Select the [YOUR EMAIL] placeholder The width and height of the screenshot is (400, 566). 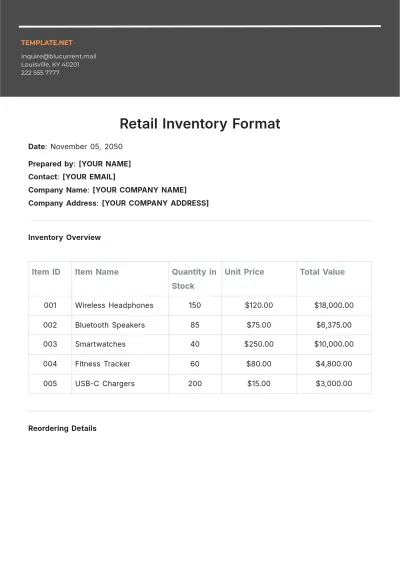(89, 177)
